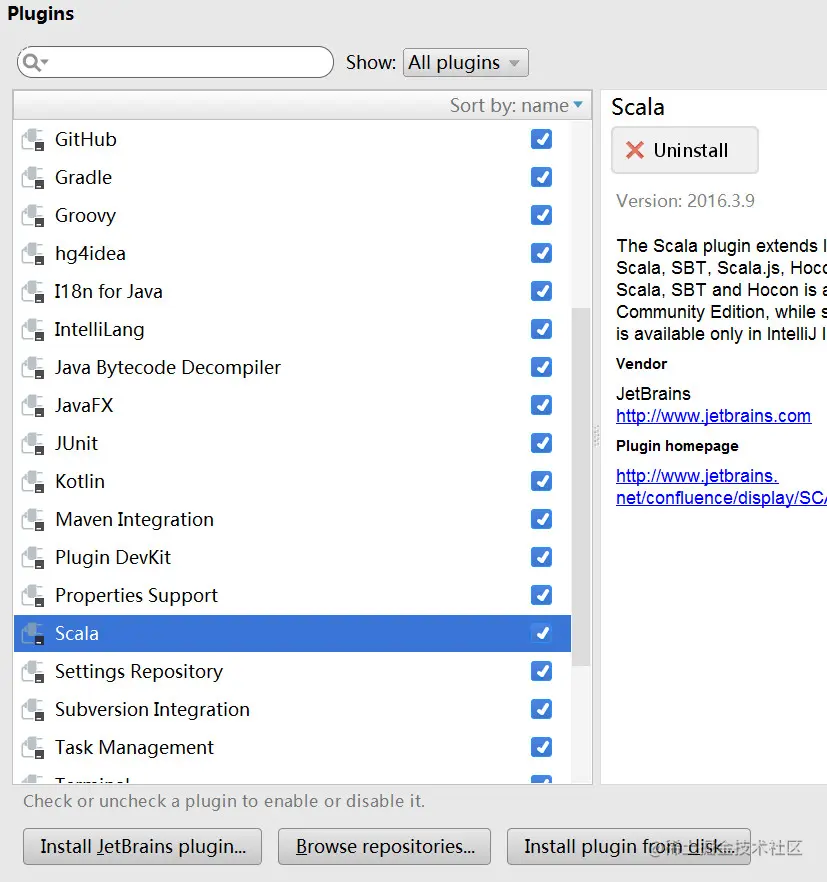Image resolution: width=827 pixels, height=882 pixels.
Task: Disable Java Bytecode Decompiler plugin checkbox
Action: pos(541,367)
